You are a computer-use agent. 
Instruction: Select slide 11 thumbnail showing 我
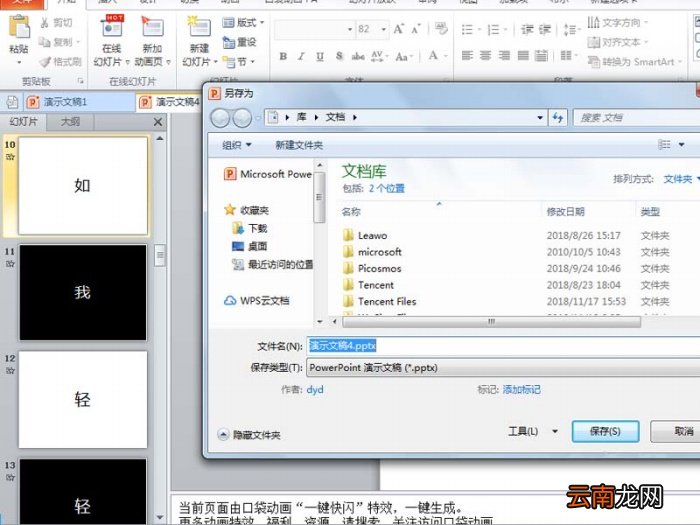click(83, 292)
